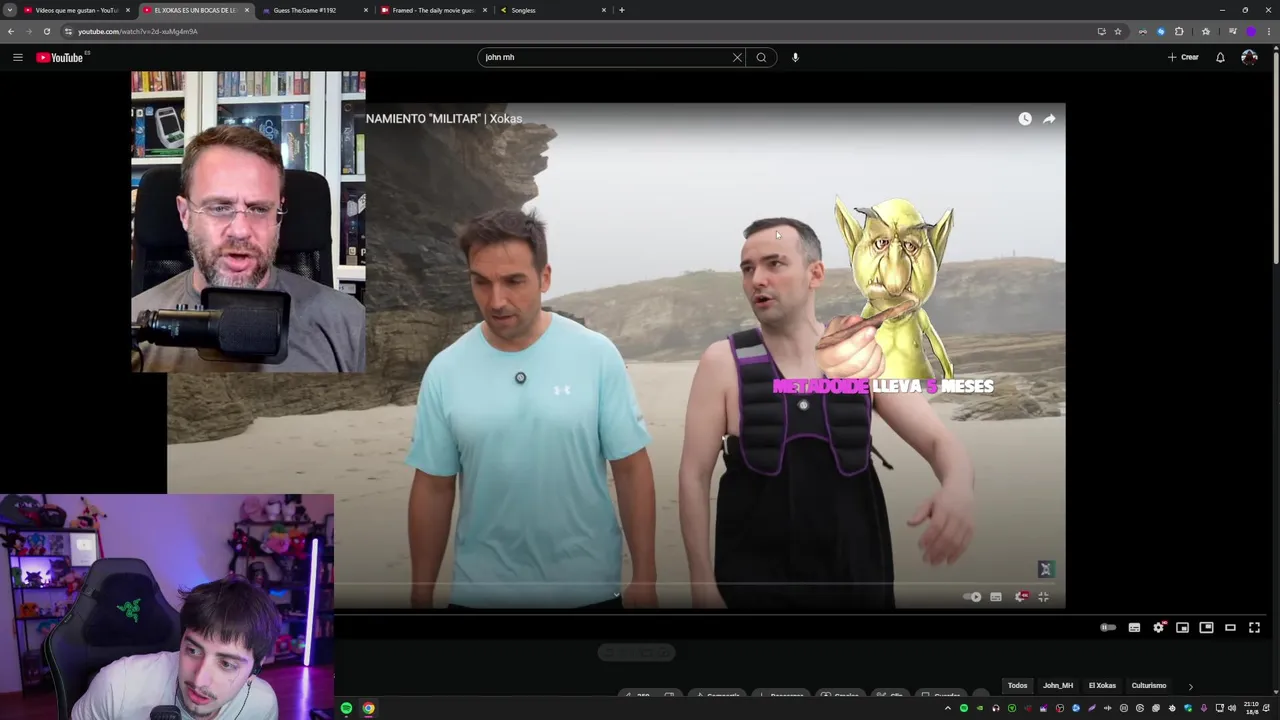Screen dimensions: 1280x720
Task: Open settings gear inside embedded video
Action: point(1020,597)
